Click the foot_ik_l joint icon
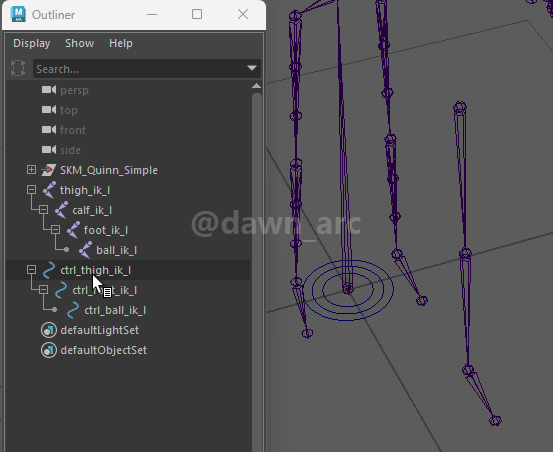553x452 pixels. [x=73, y=230]
